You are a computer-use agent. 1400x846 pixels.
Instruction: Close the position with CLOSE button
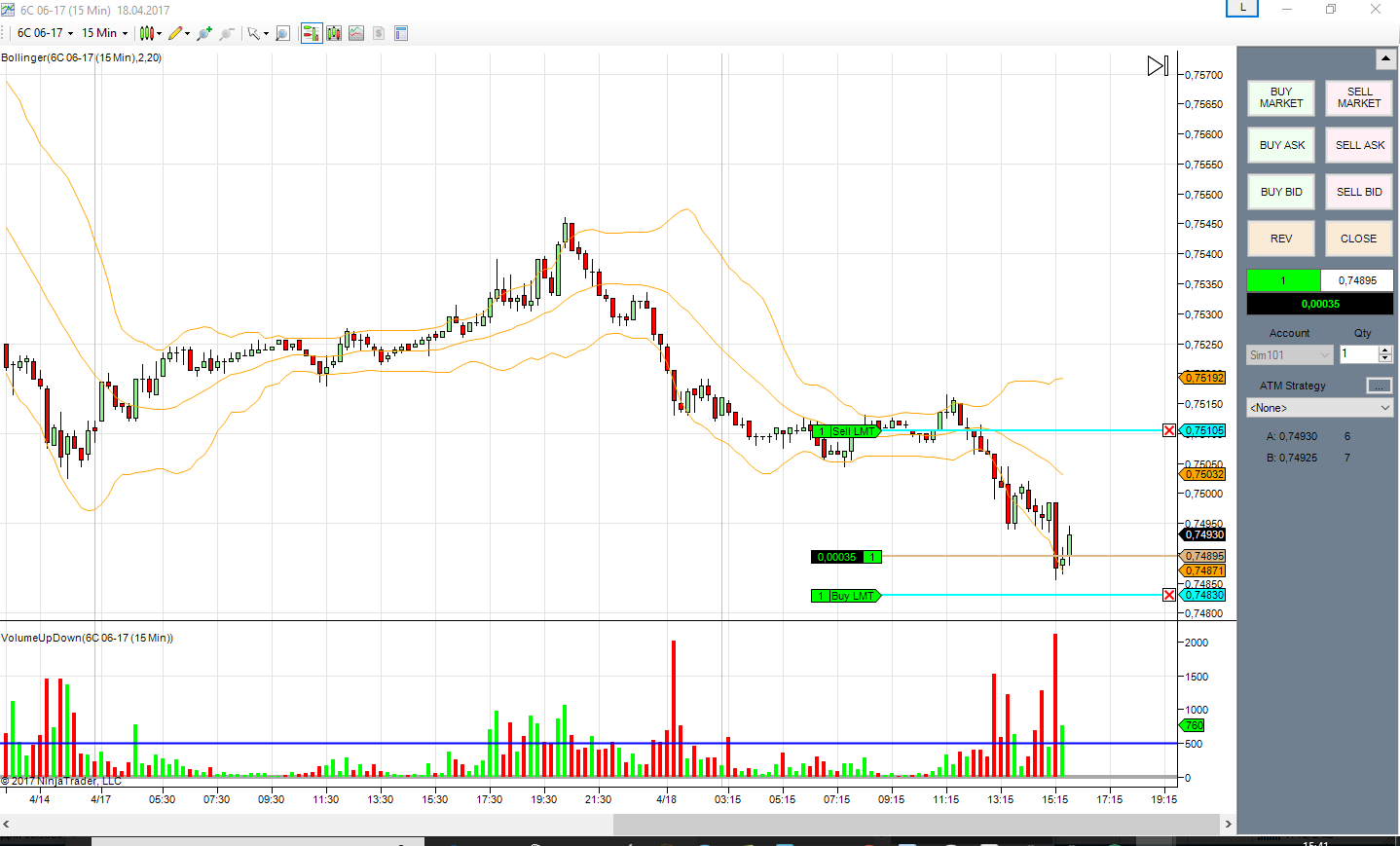coord(1359,239)
